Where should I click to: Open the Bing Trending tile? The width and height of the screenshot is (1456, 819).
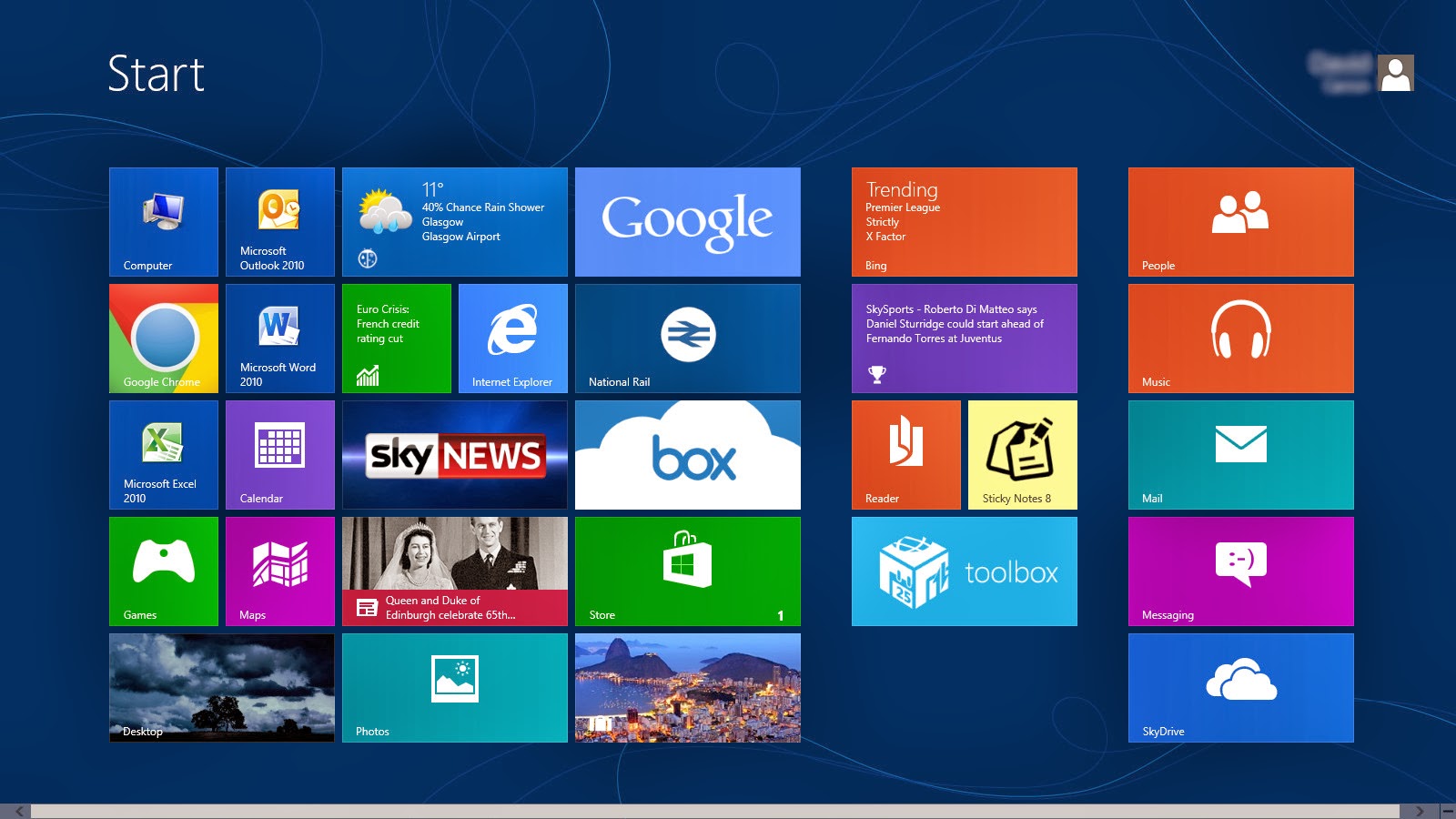pos(964,221)
